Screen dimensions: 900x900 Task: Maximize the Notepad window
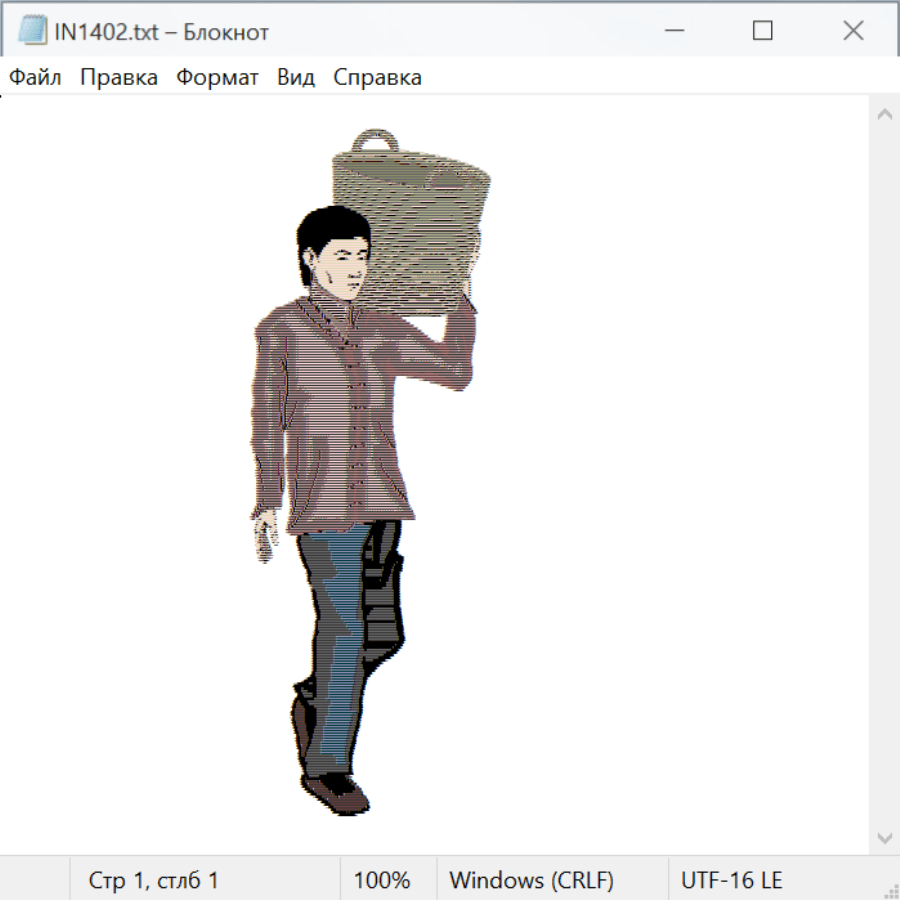[762, 31]
